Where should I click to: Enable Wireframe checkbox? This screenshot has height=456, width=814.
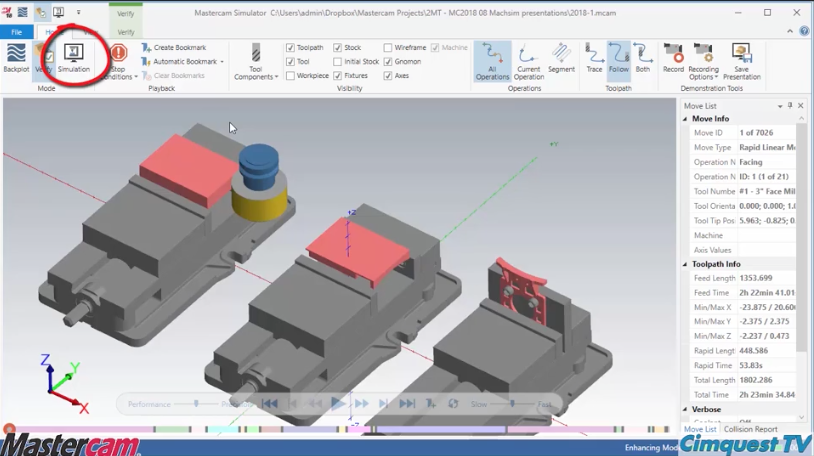pyautogui.click(x=388, y=47)
